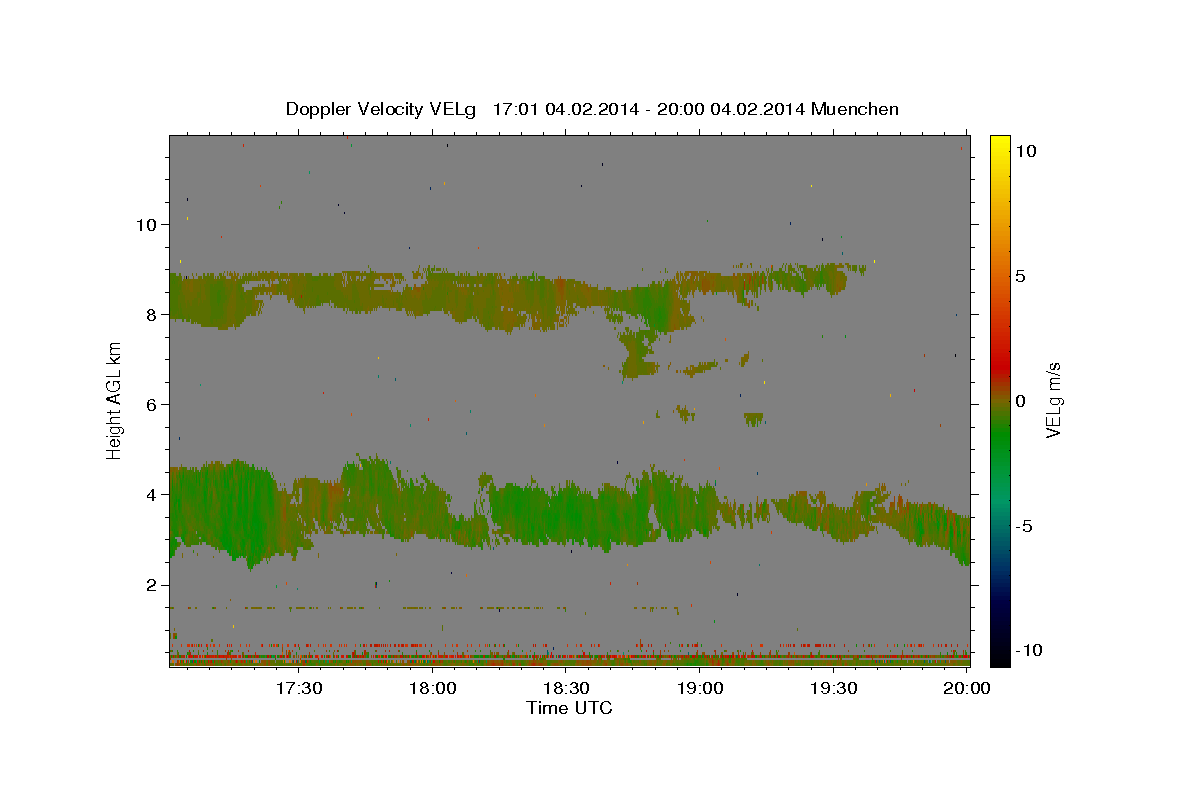Click the colorbar value label -10
The height and width of the screenshot is (800, 1200).
click(1029, 650)
